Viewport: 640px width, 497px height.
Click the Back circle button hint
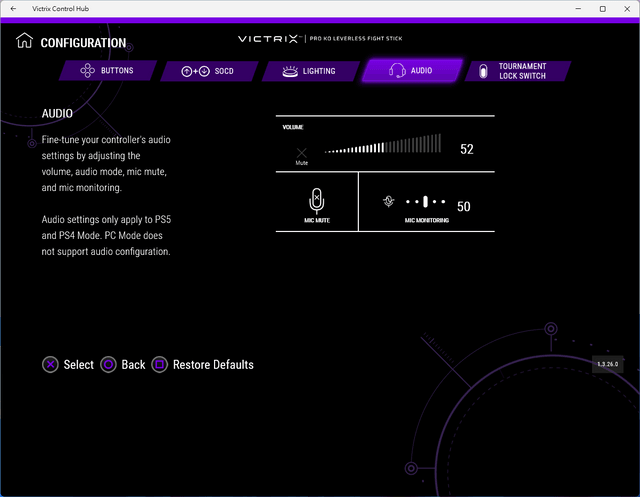coord(109,364)
